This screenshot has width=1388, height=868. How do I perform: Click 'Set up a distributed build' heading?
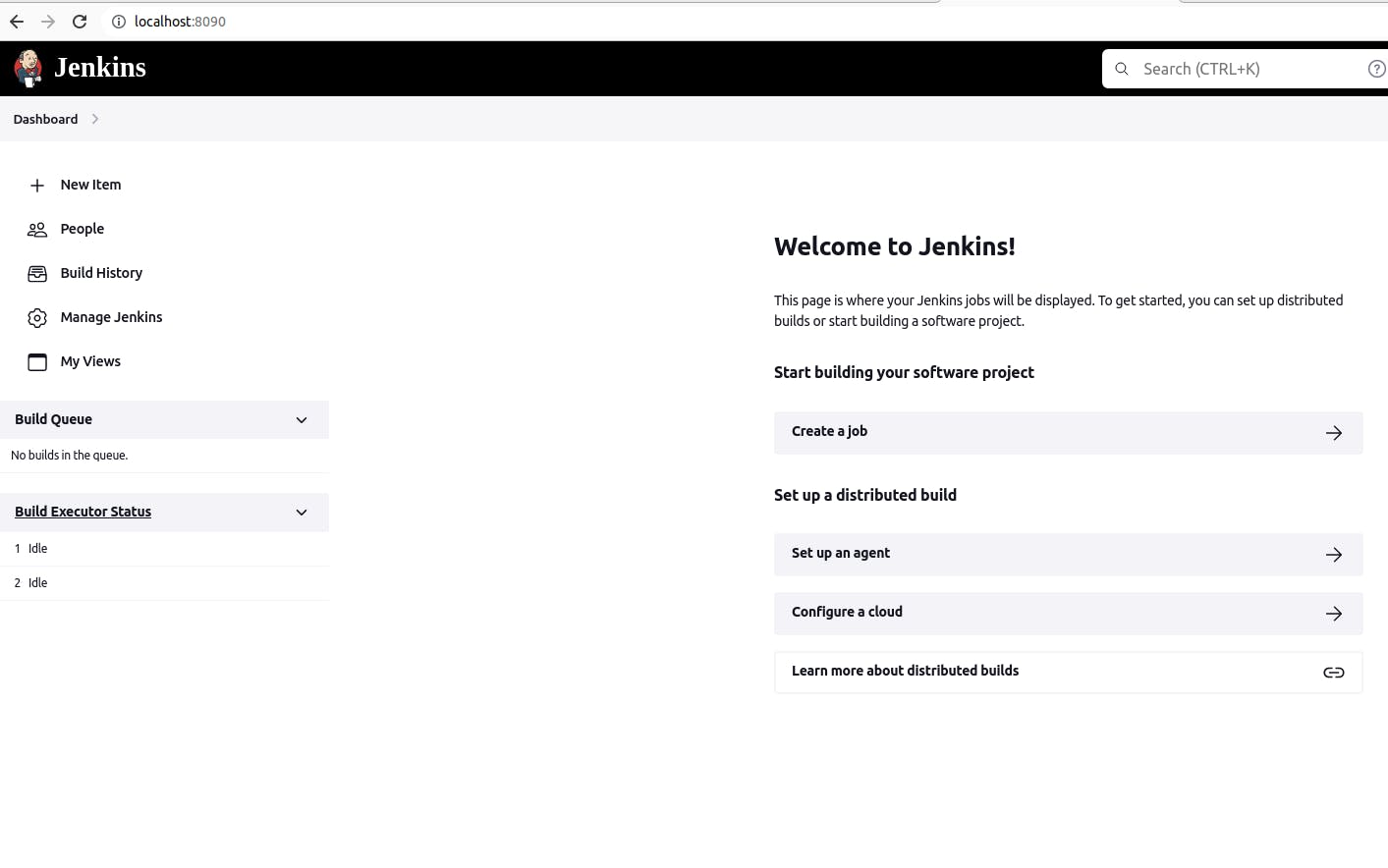point(865,495)
